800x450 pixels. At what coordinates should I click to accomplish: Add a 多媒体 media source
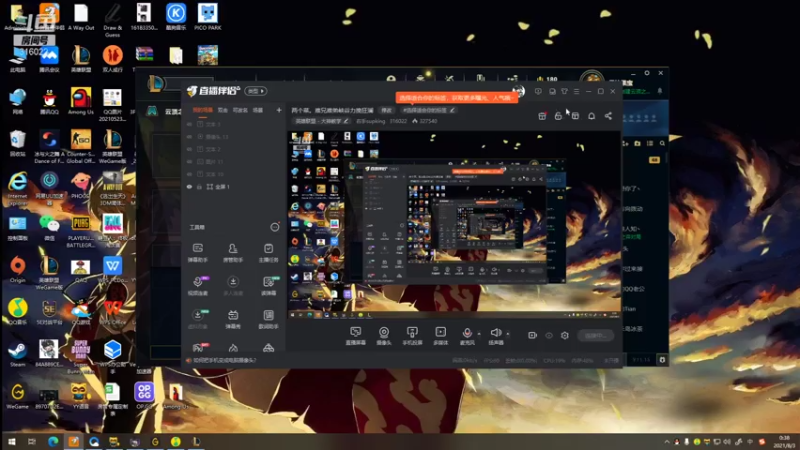coord(440,336)
